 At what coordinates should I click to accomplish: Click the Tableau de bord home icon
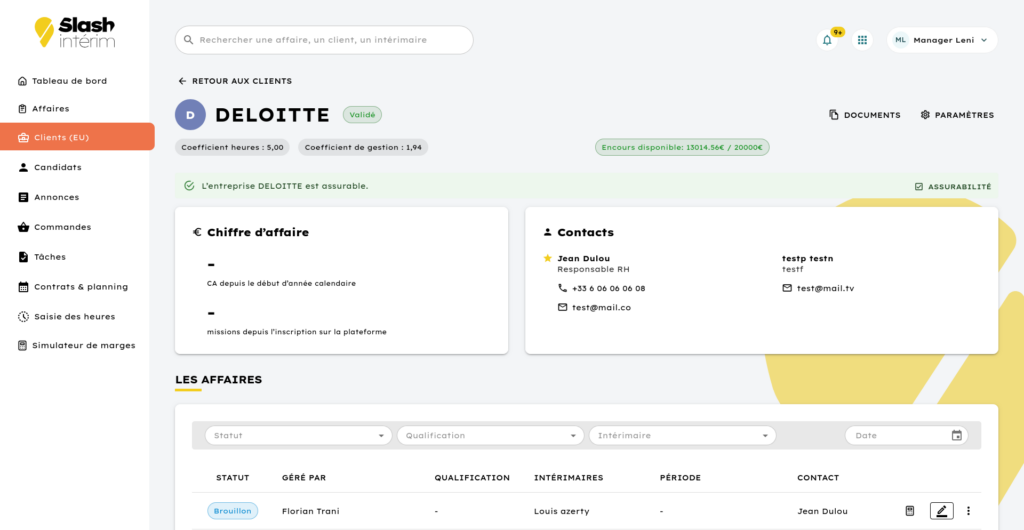(x=22, y=81)
